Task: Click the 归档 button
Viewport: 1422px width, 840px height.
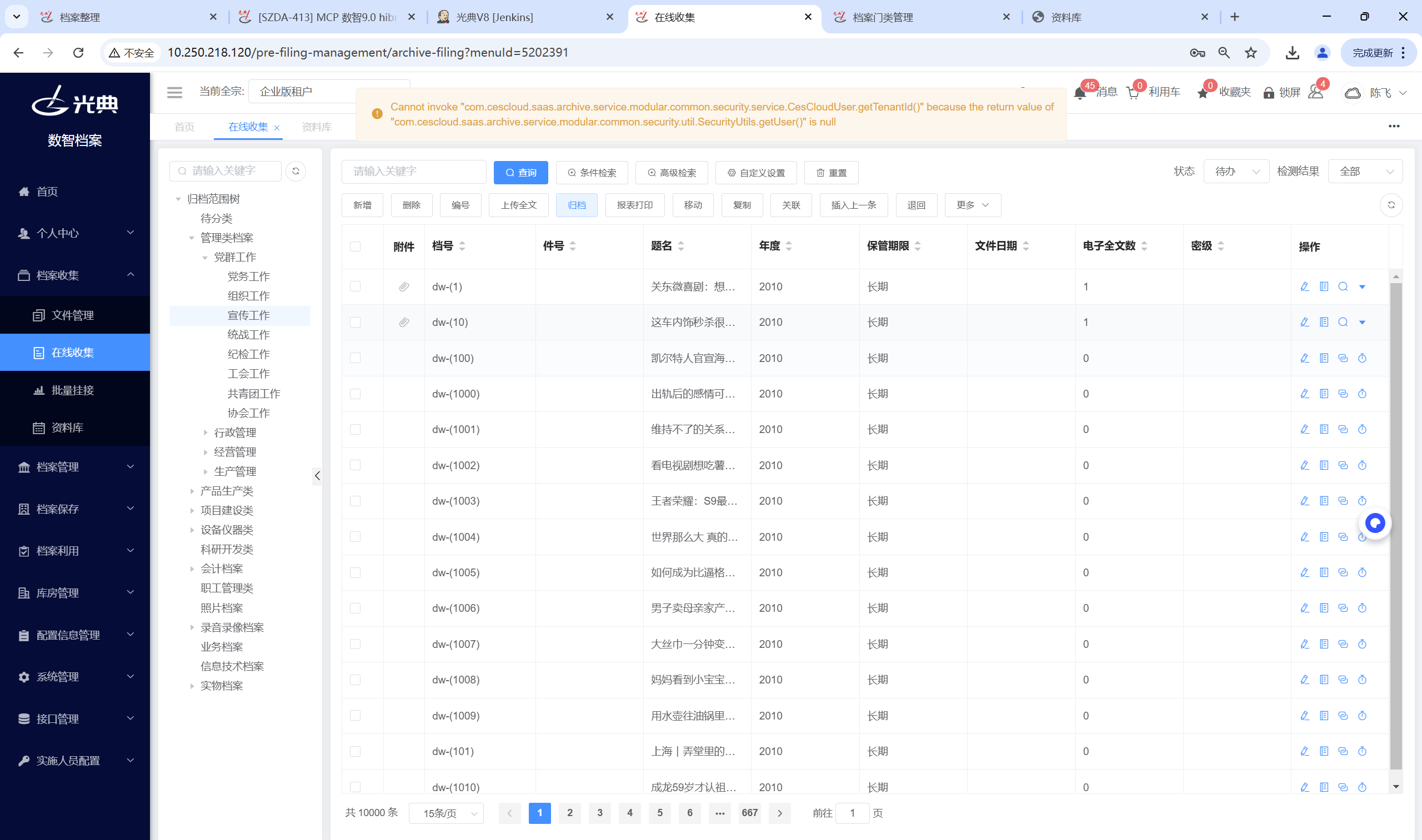Action: (577, 205)
